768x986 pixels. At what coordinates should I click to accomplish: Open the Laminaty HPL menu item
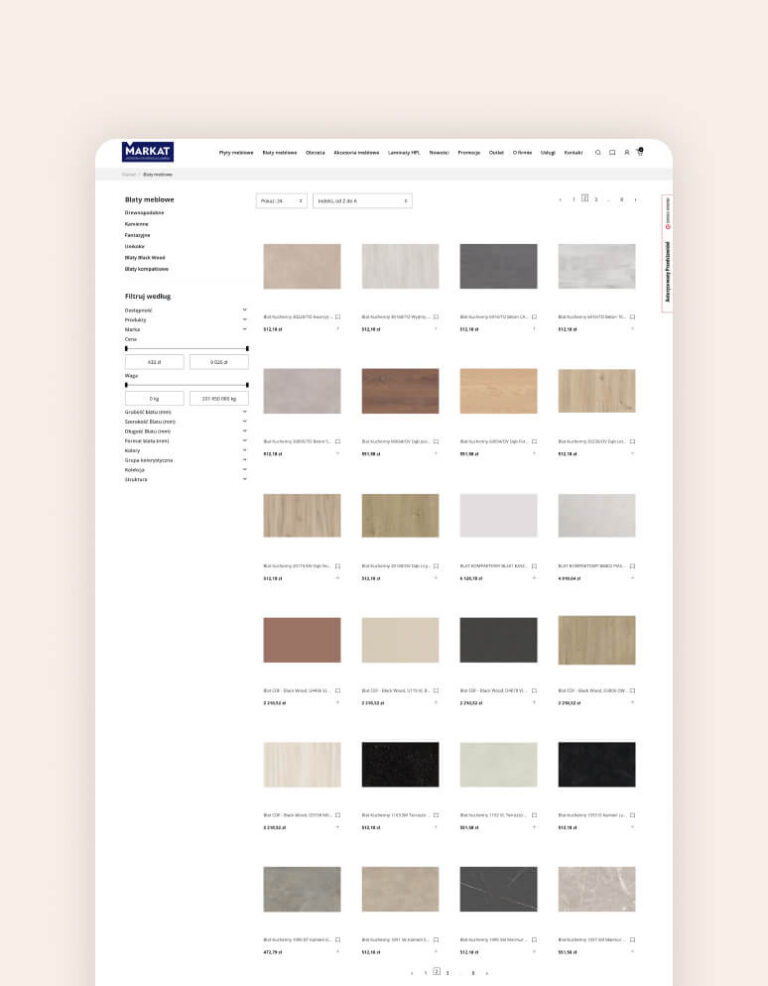click(x=403, y=153)
